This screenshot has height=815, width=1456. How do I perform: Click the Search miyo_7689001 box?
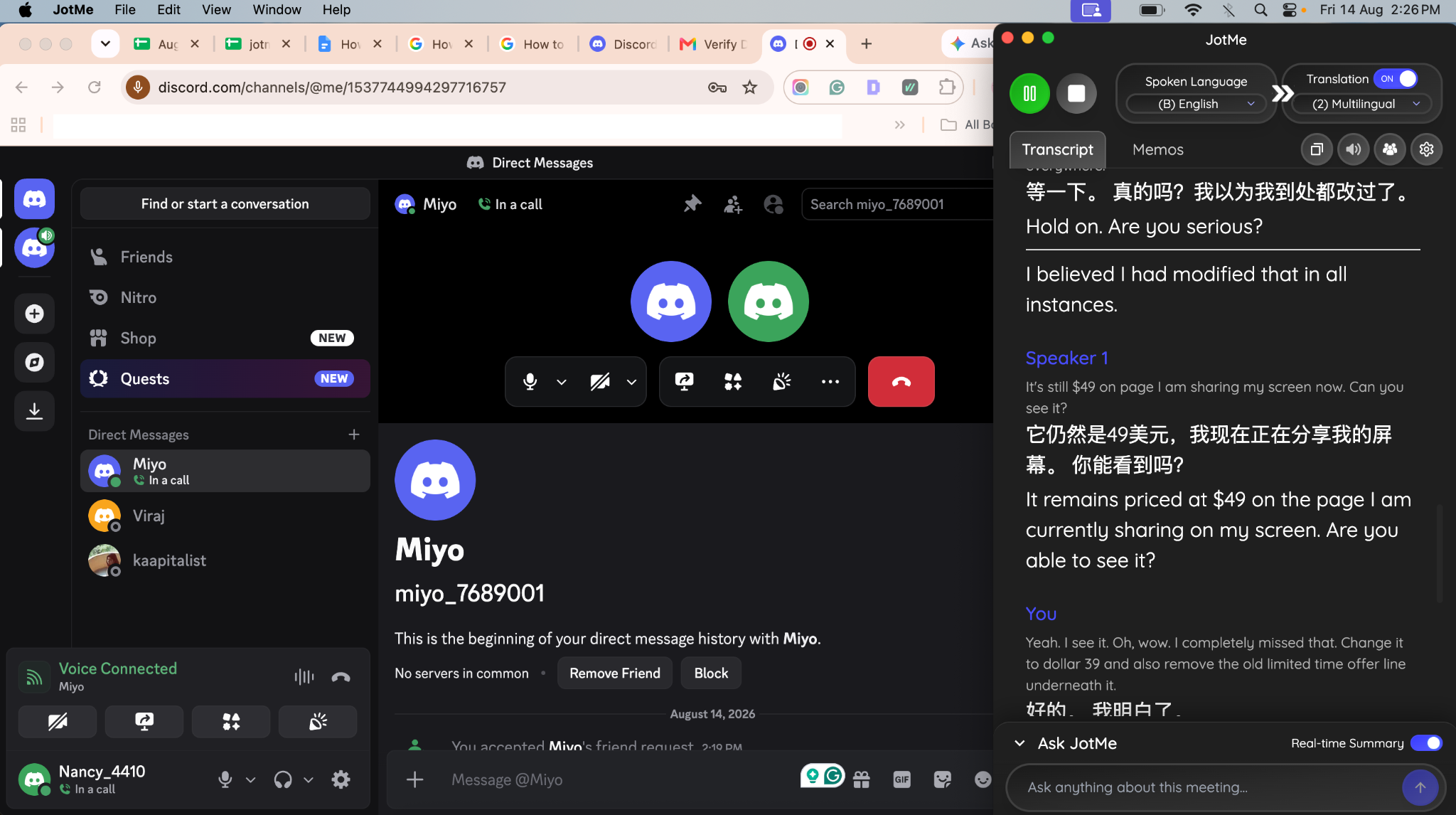click(897, 205)
